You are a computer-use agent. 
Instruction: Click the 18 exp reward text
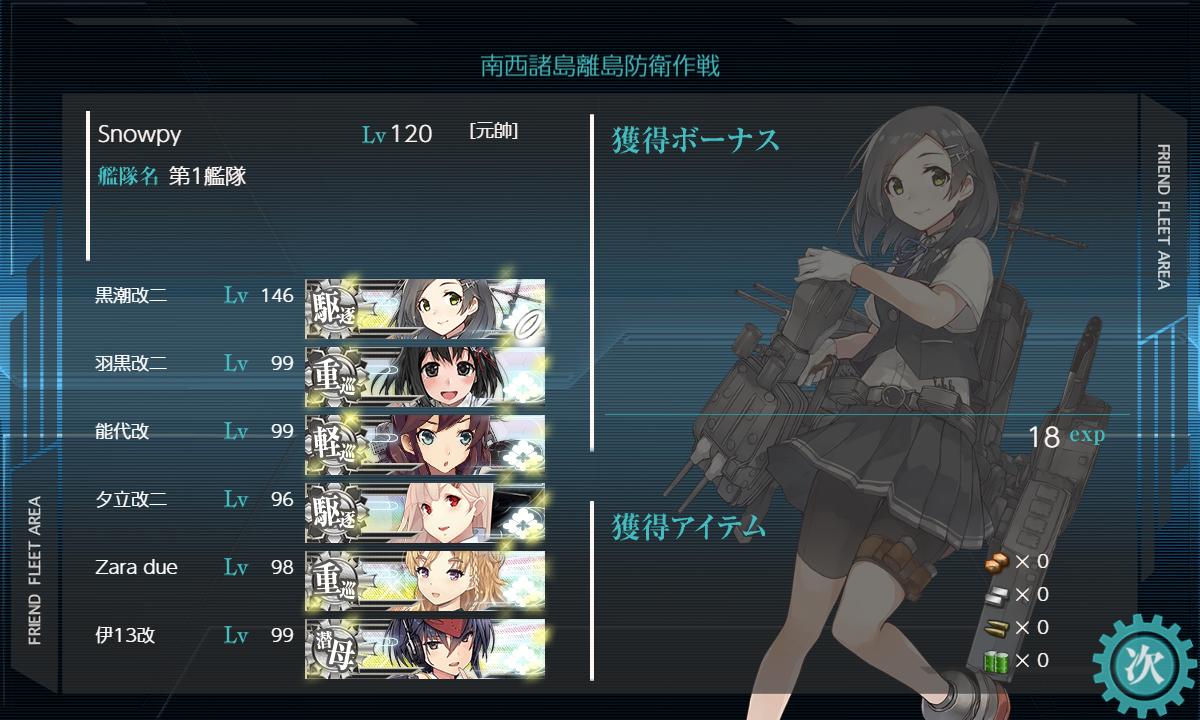coord(1067,436)
